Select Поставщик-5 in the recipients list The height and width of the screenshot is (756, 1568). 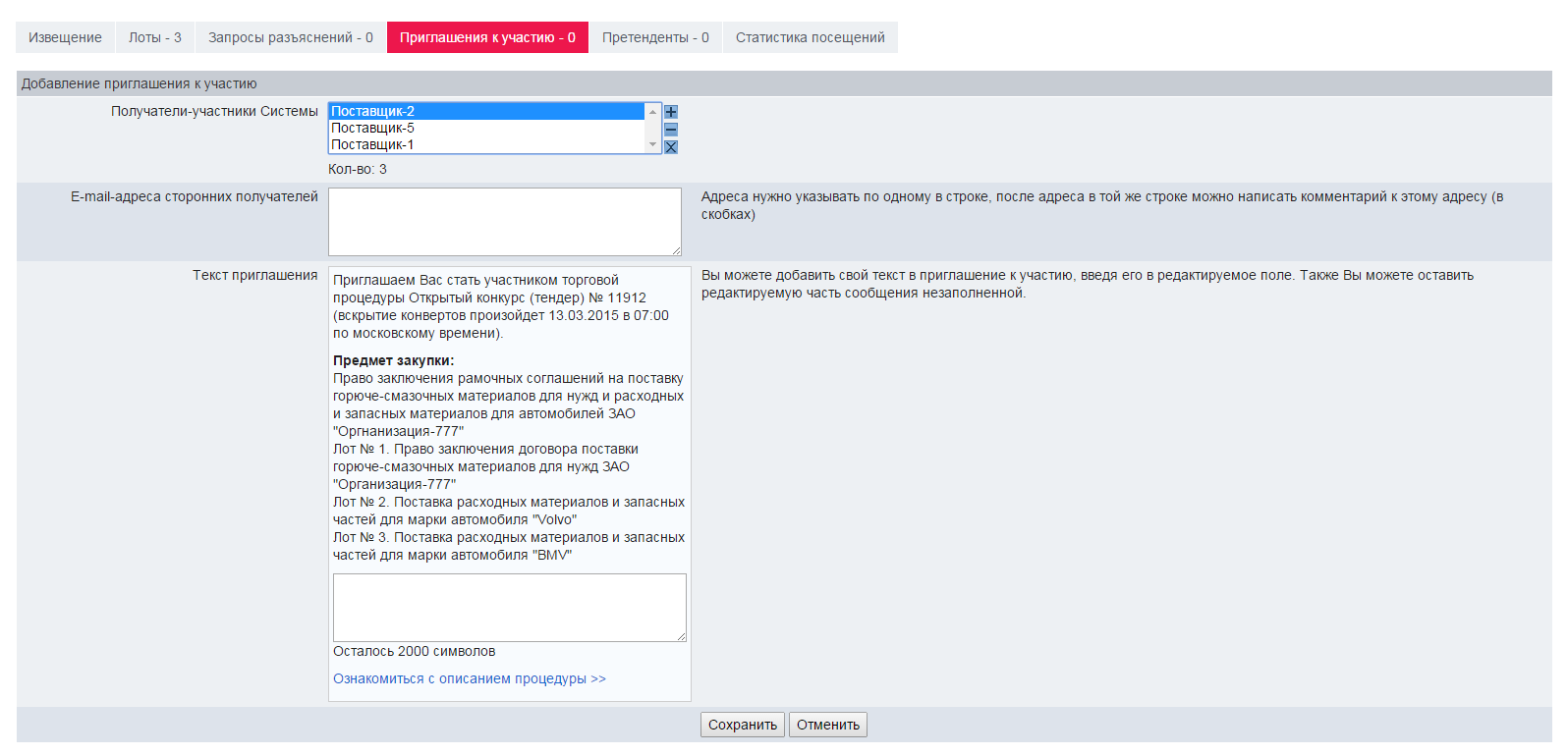[x=486, y=129]
